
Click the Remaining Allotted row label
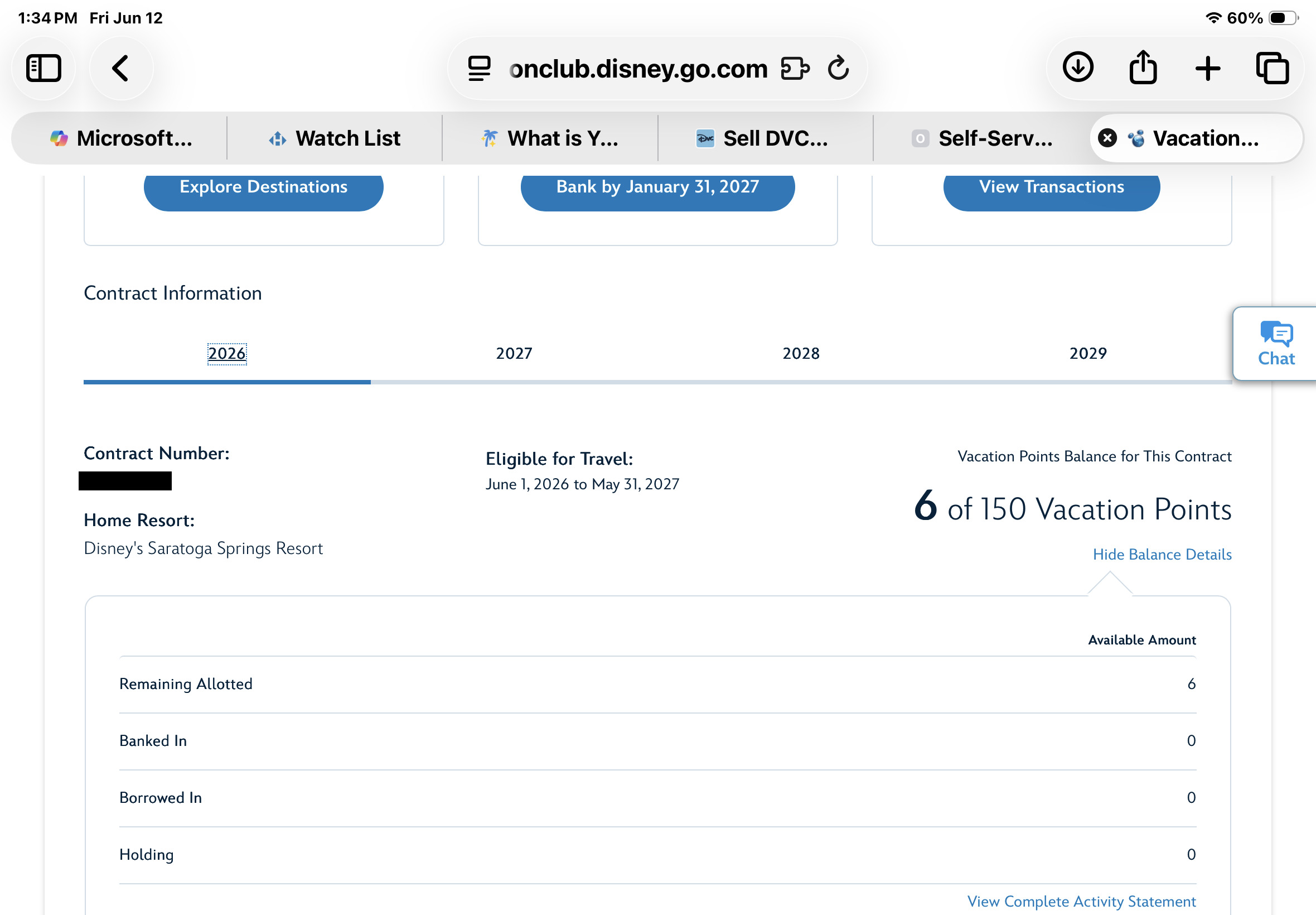tap(186, 684)
